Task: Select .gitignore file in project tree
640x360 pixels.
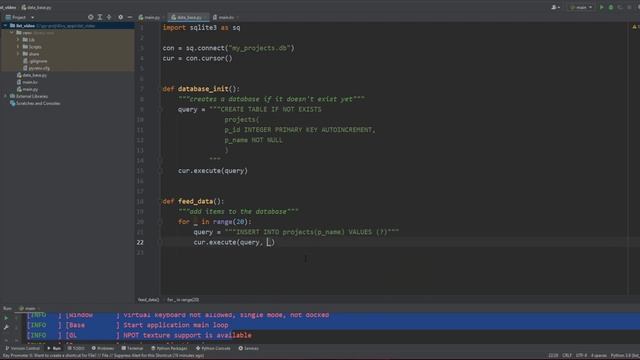Action: pos(35,61)
